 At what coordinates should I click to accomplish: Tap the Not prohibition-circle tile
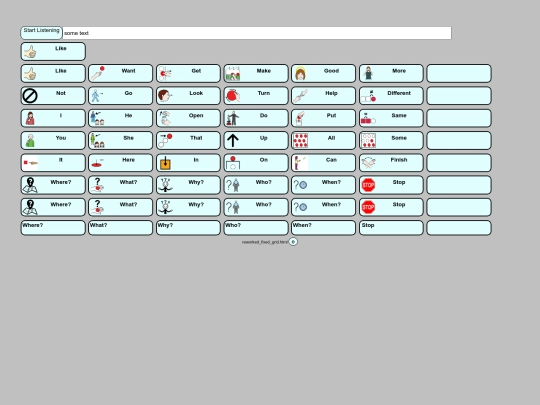(53, 96)
